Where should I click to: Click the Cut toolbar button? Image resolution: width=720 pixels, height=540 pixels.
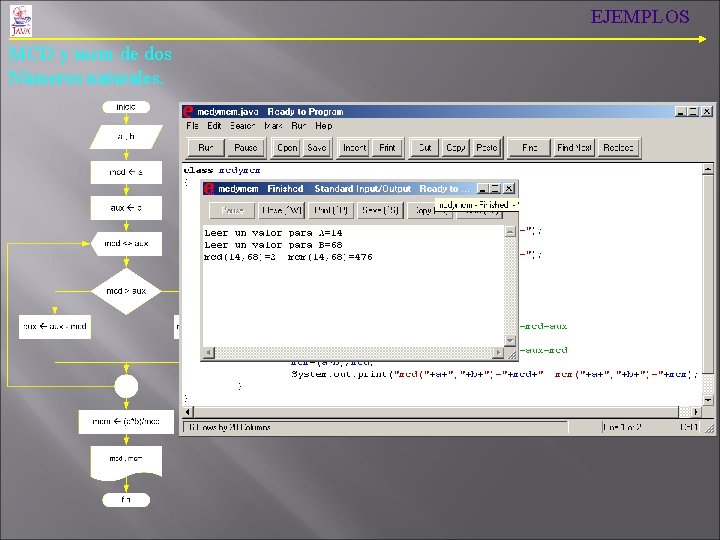pos(425,148)
